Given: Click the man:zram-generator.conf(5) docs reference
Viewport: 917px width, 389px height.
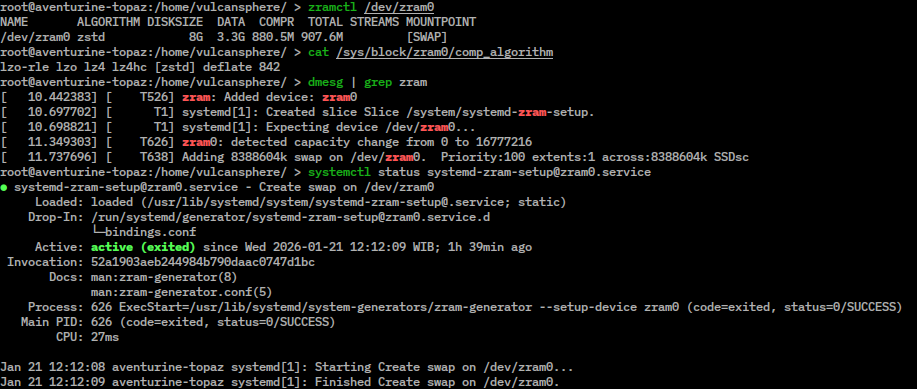Looking at the screenshot, I should [181, 292].
